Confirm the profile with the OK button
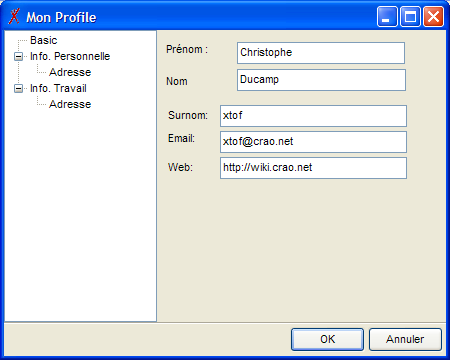450x360 pixels. tap(327, 339)
